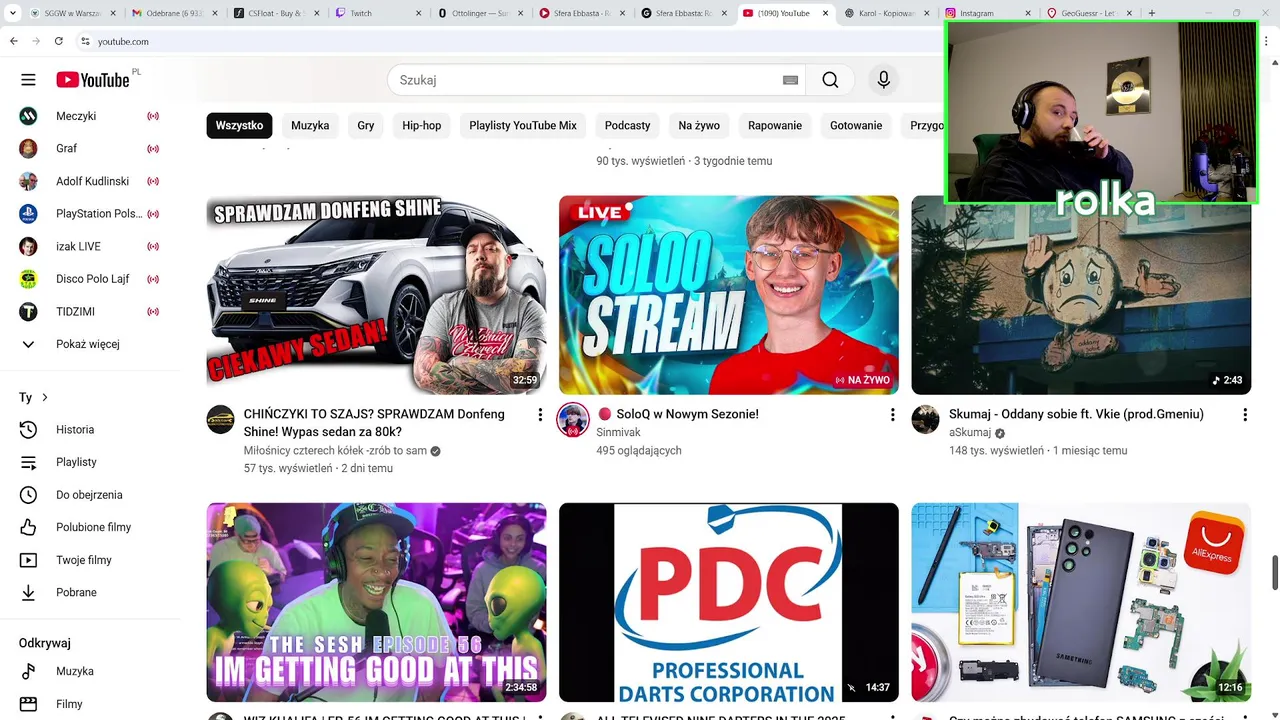Screen dimensions: 1280x720
Task: Open Pobrane downloads in sidebar
Action: pos(90,592)
